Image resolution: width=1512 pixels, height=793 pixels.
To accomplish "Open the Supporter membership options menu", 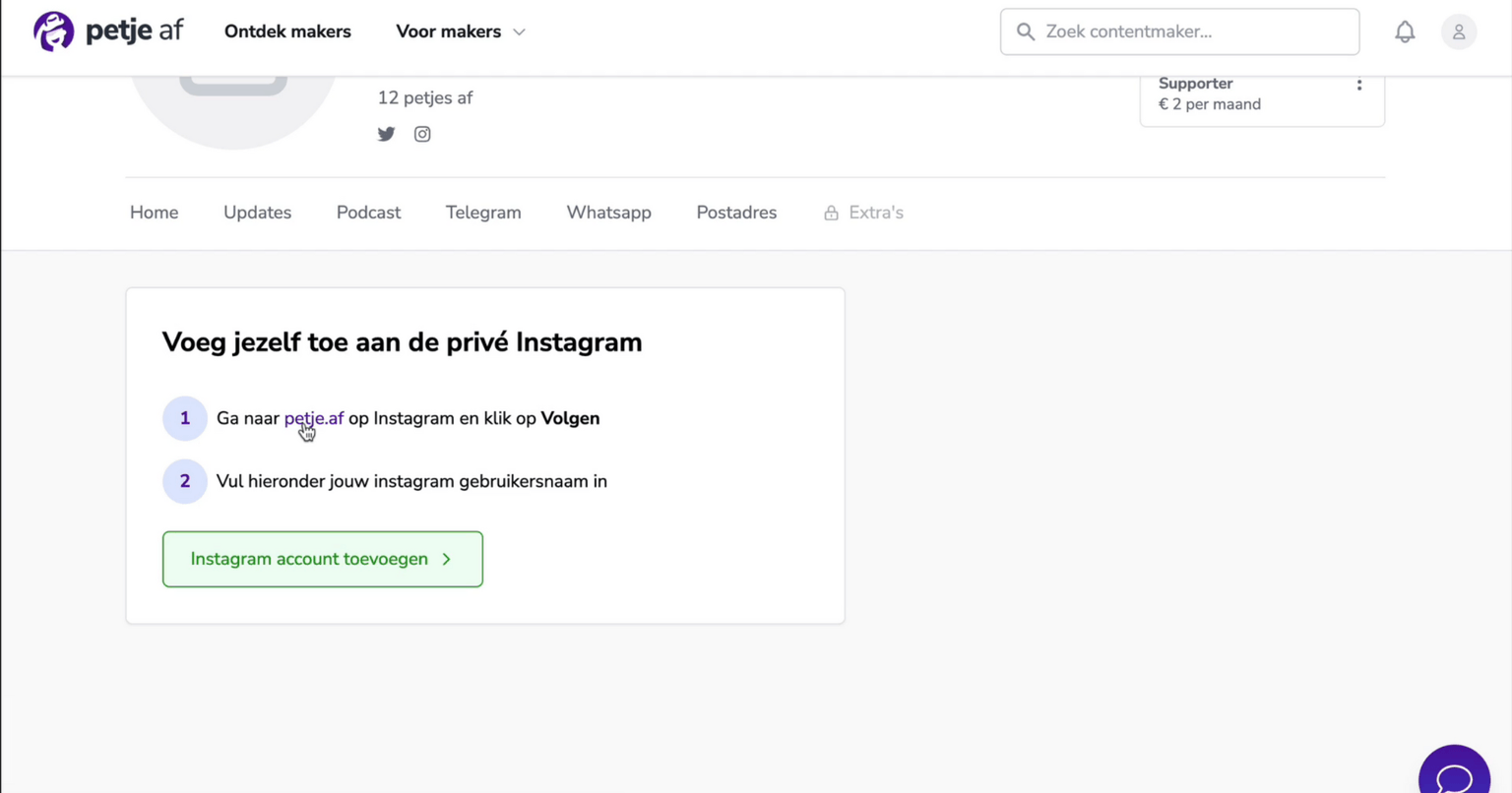I will pos(1359,86).
